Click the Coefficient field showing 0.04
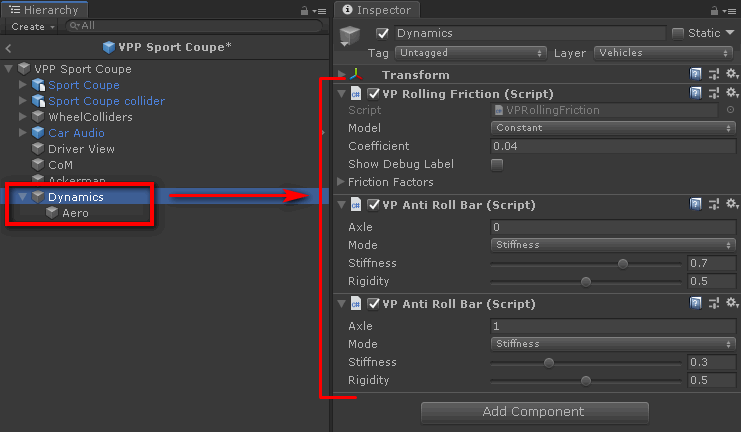 pos(613,146)
